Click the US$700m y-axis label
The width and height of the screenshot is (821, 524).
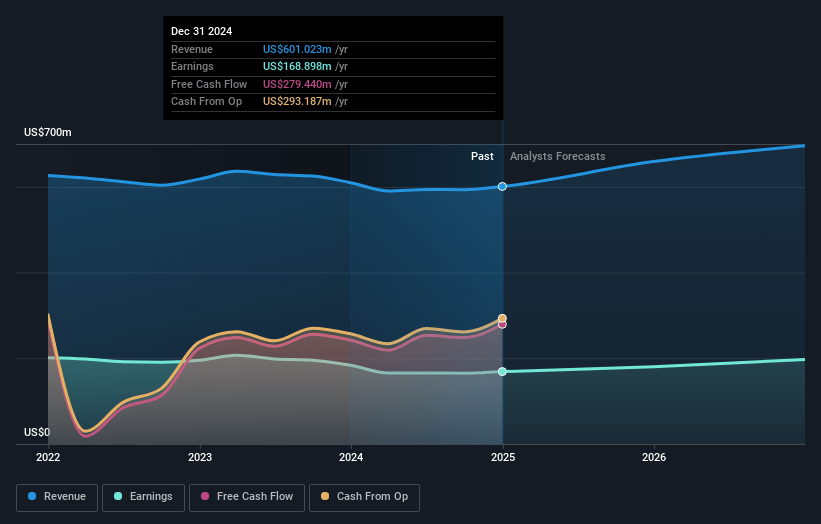[x=48, y=132]
